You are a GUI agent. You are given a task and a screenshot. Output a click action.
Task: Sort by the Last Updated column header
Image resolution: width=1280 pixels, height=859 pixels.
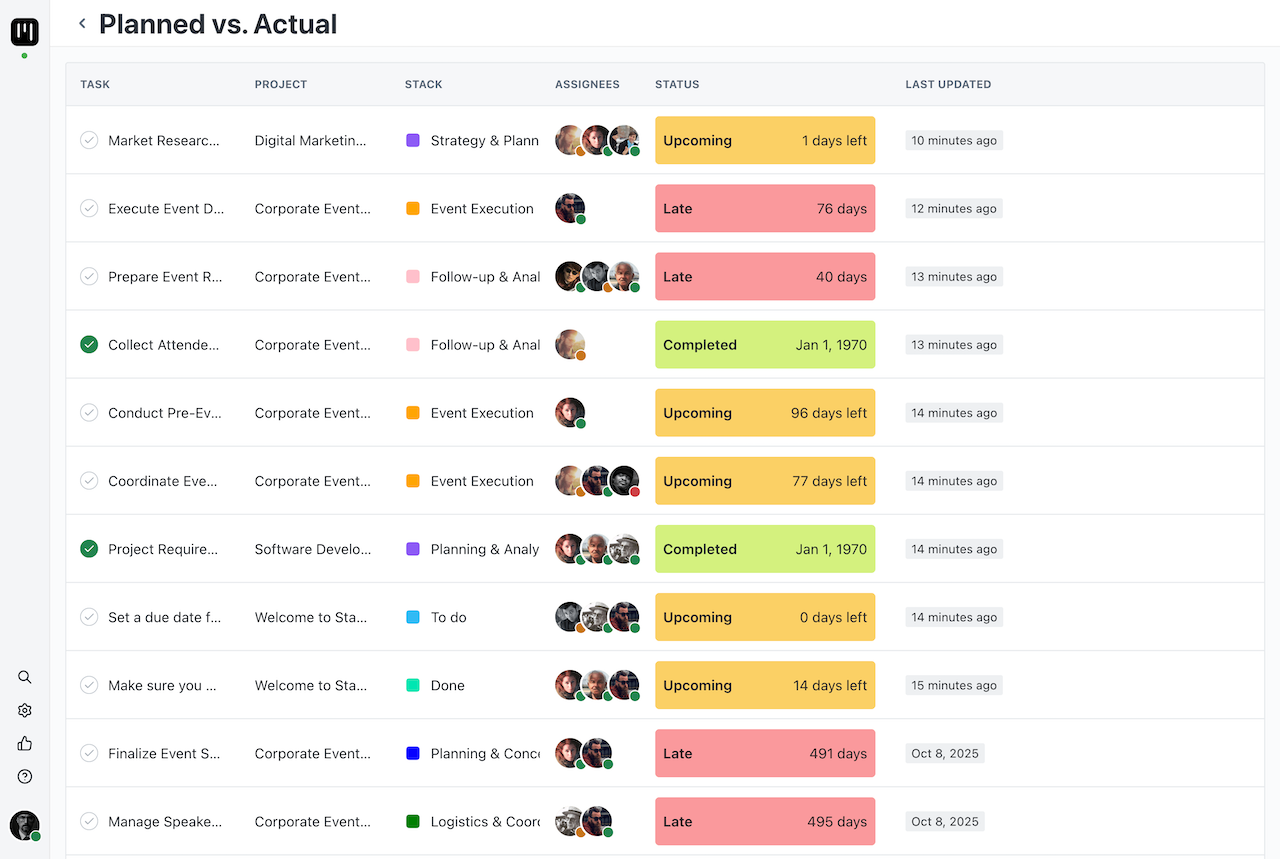948,85
